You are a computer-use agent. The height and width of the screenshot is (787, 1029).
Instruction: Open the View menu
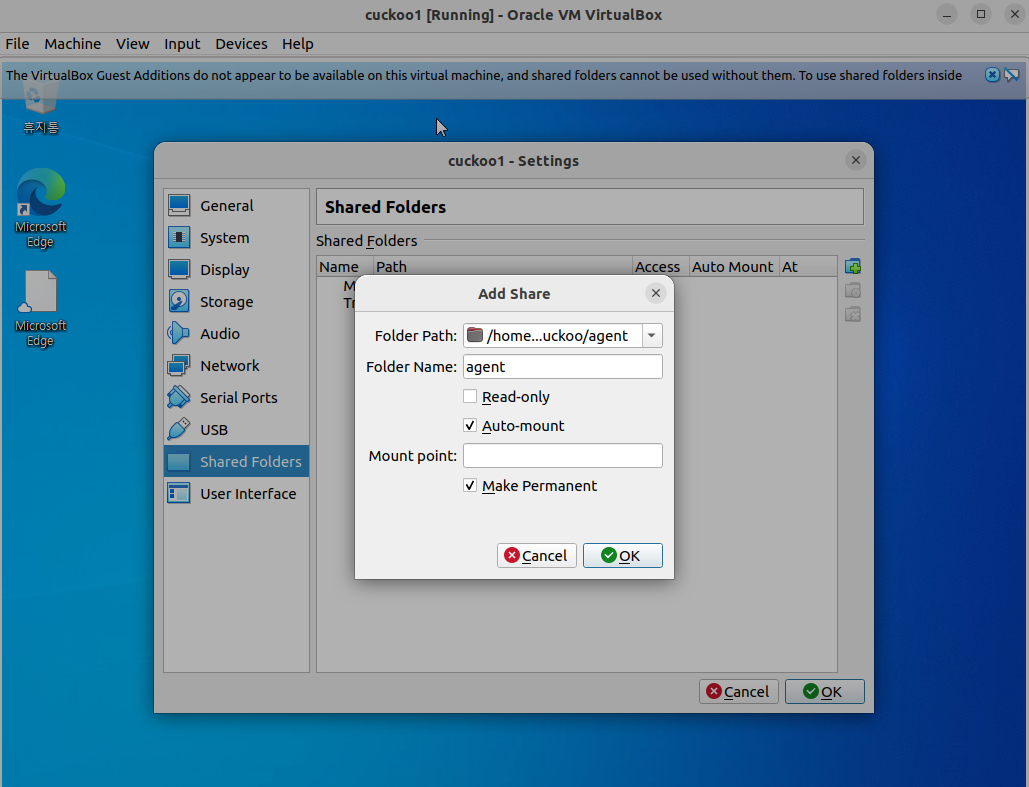133,44
